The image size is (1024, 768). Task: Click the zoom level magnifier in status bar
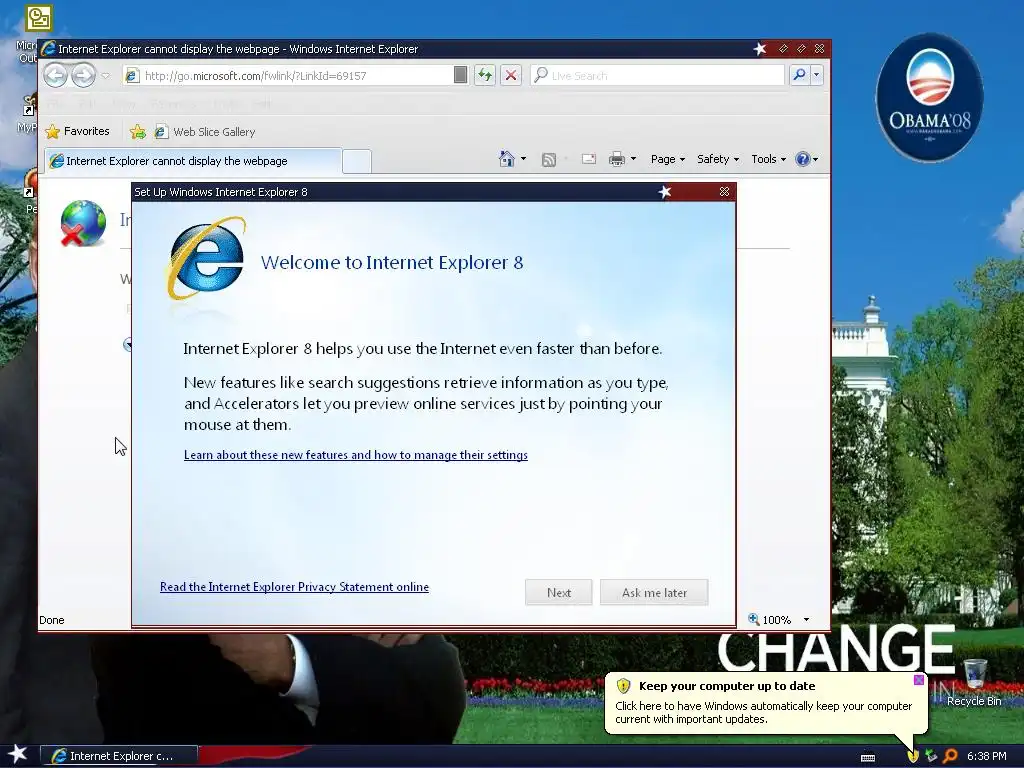754,618
